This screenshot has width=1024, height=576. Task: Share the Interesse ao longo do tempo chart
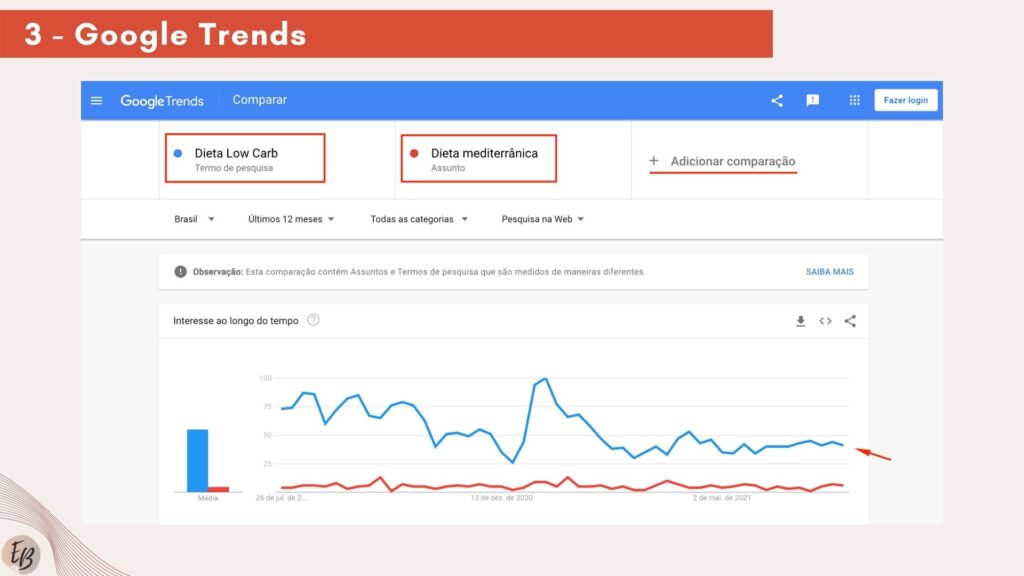[x=850, y=321]
